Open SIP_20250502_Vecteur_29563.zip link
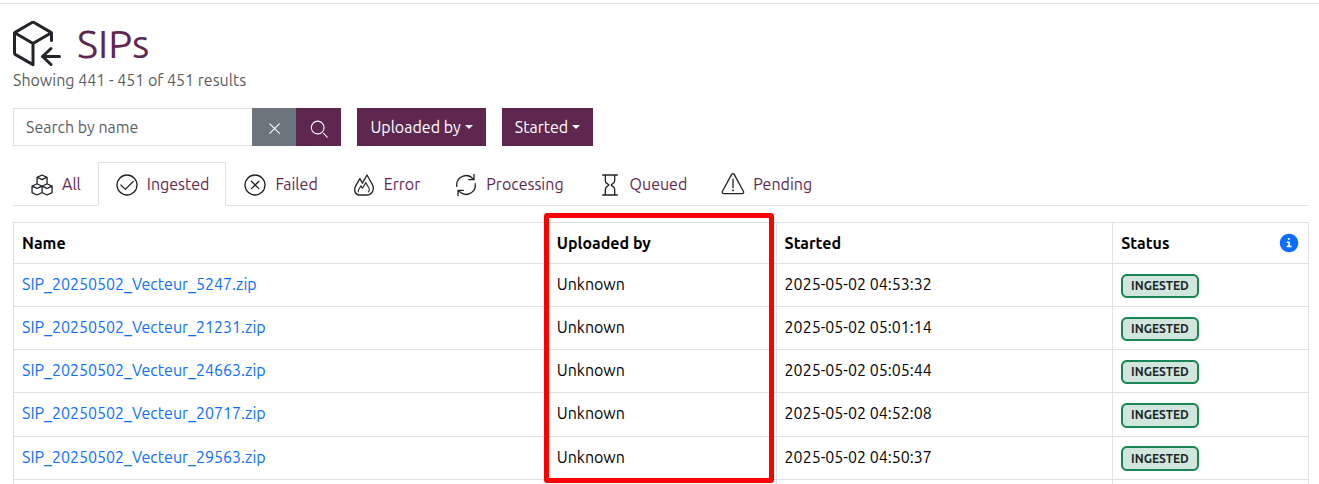This screenshot has height=484, width=1319. click(144, 457)
